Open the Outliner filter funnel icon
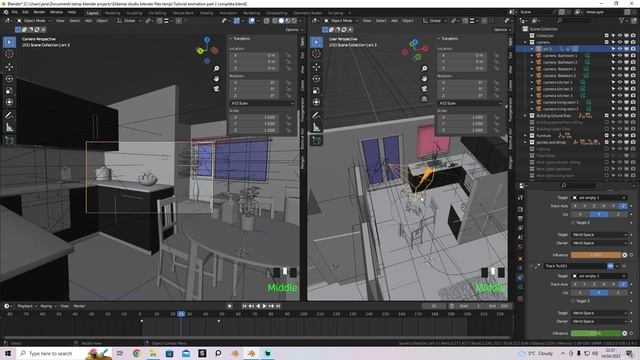640x360 pixels. (622, 20)
